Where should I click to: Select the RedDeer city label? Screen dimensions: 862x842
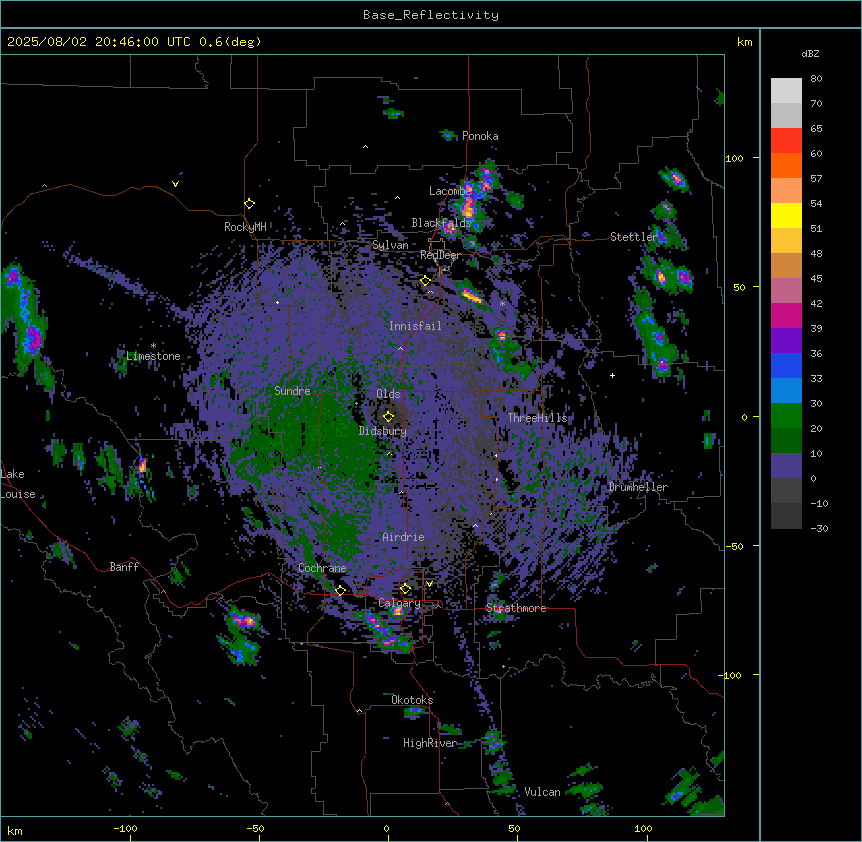pyautogui.click(x=440, y=255)
